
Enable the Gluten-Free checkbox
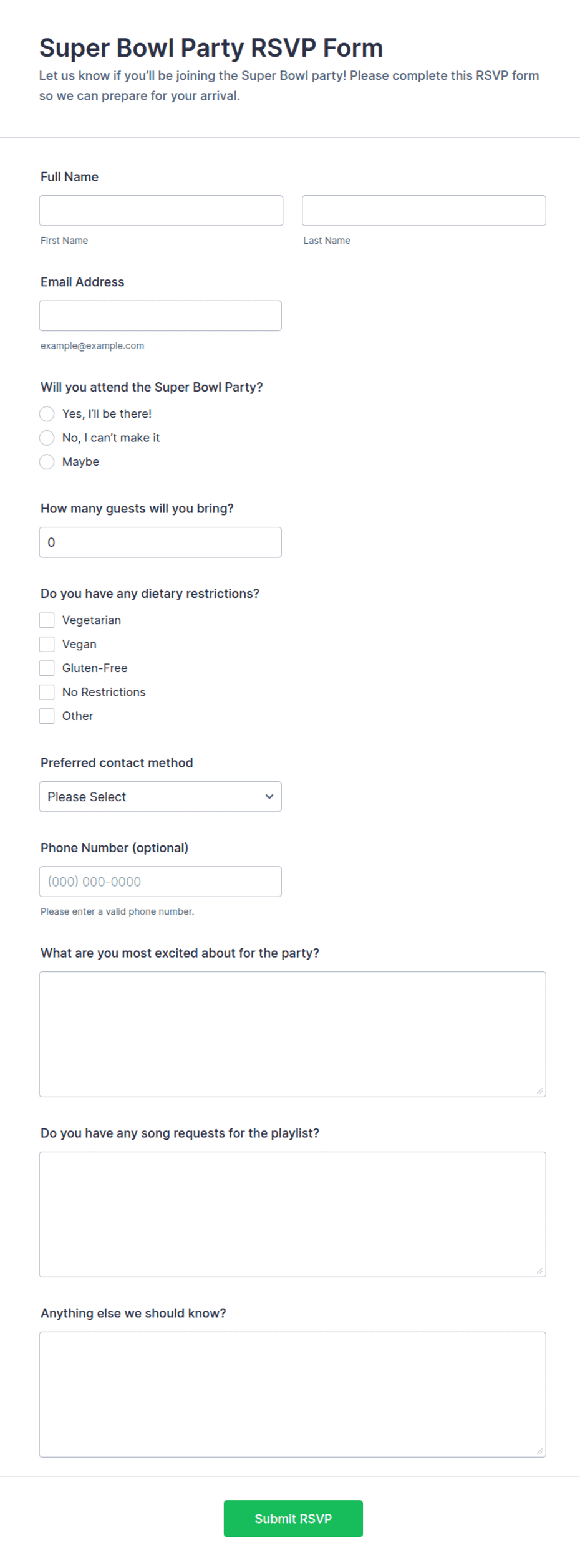tap(47, 668)
